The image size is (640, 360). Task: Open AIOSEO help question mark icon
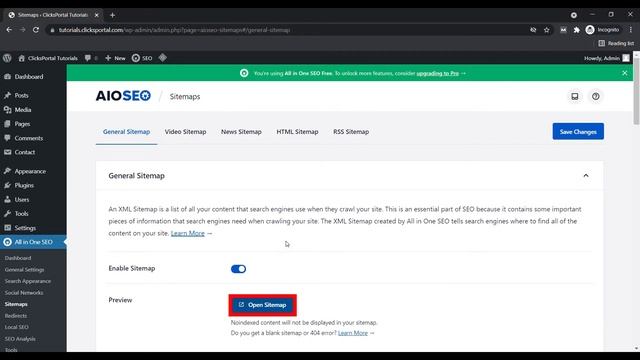596,96
